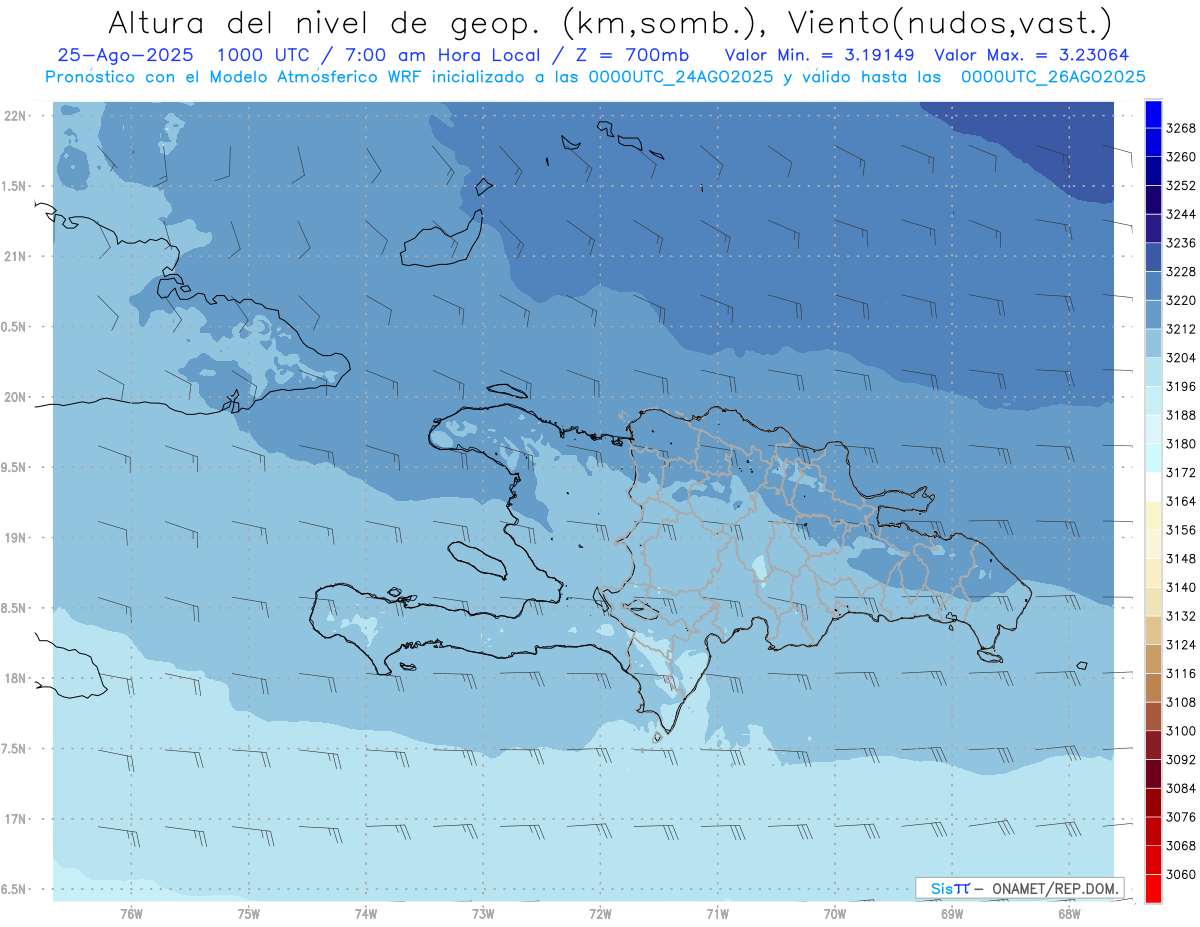Click the '74W' longitude label
This screenshot has width=1200, height=927.
(x=366, y=913)
